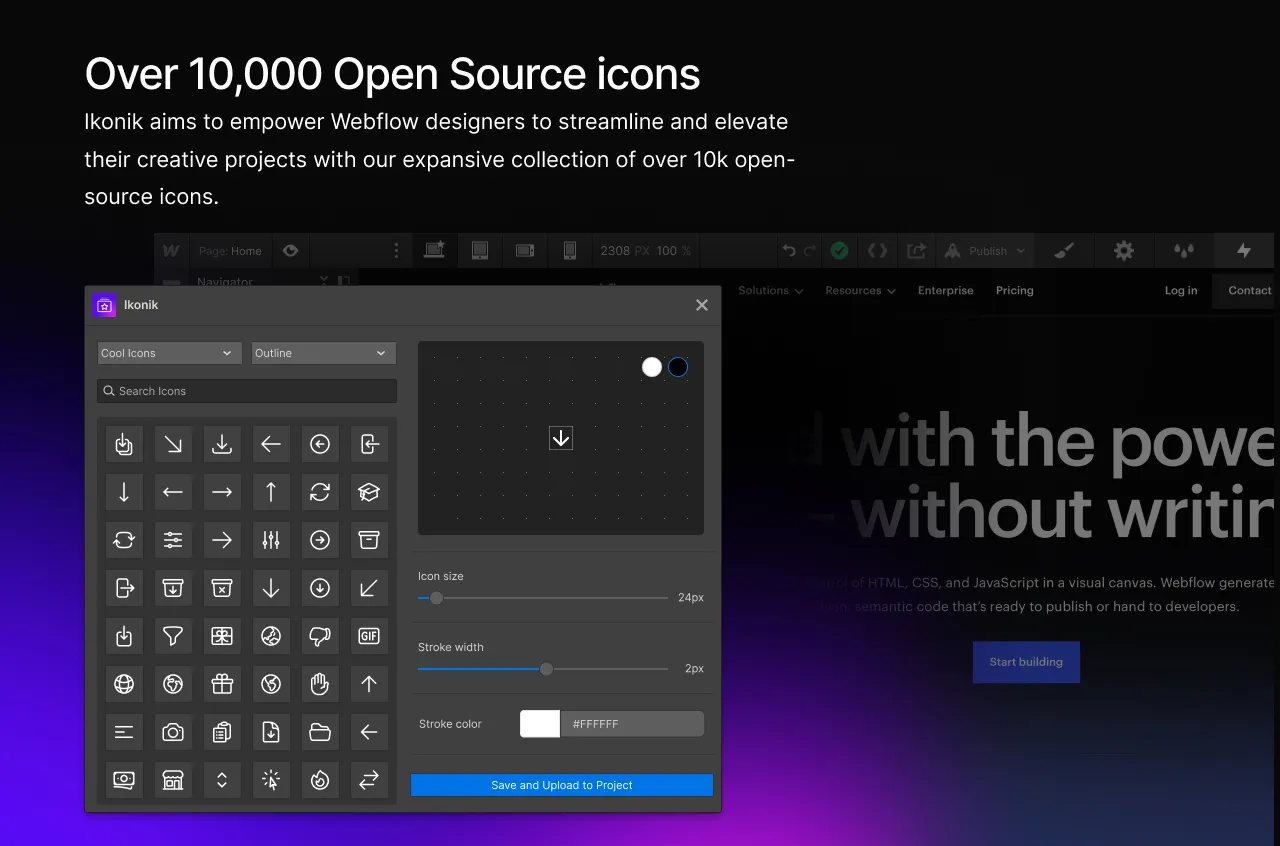Screen dimensions: 1280x846
Task: Open the Cool Icons library dropdown
Action: pyautogui.click(x=169, y=353)
